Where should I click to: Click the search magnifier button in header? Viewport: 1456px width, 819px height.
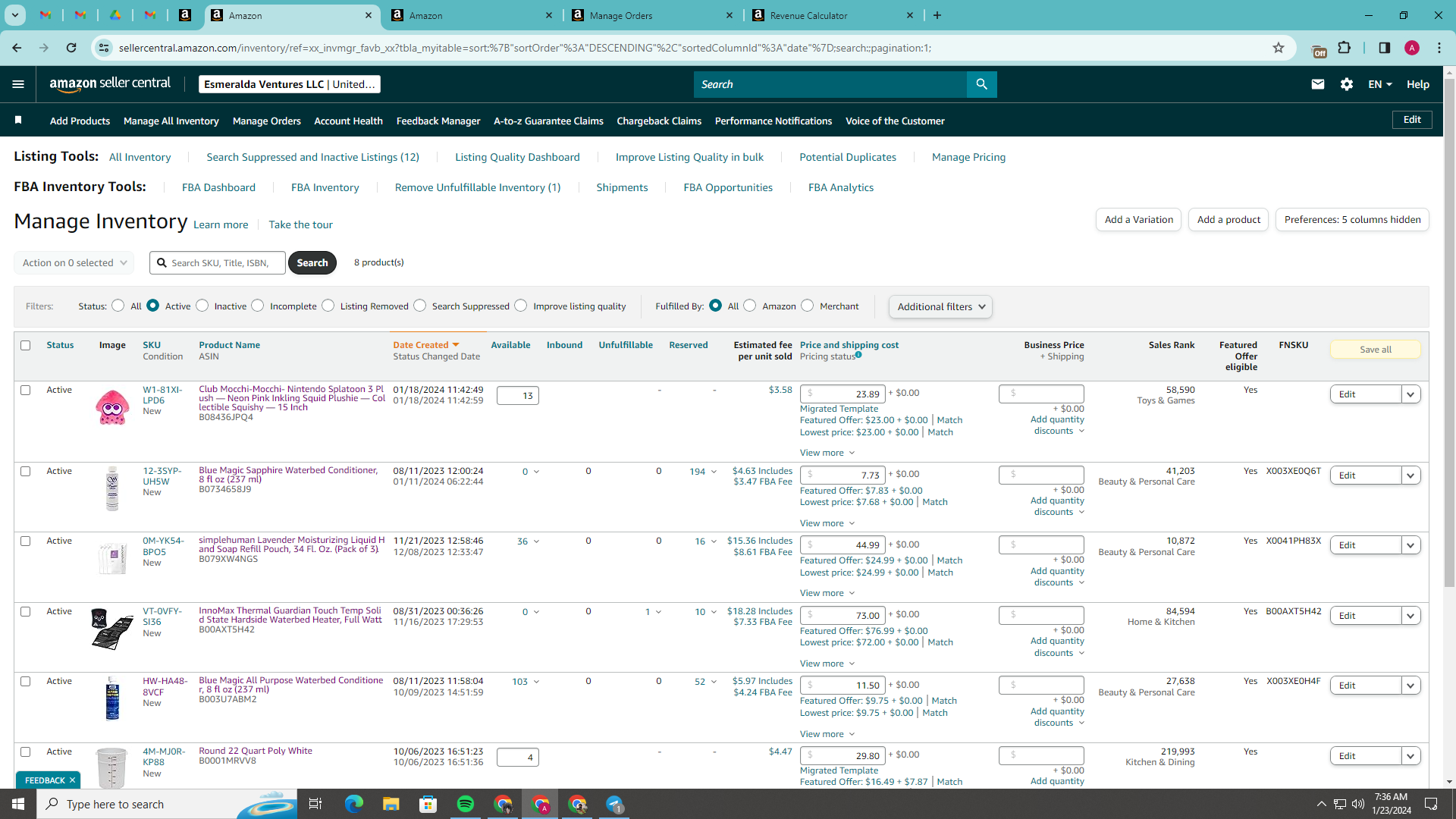click(981, 84)
